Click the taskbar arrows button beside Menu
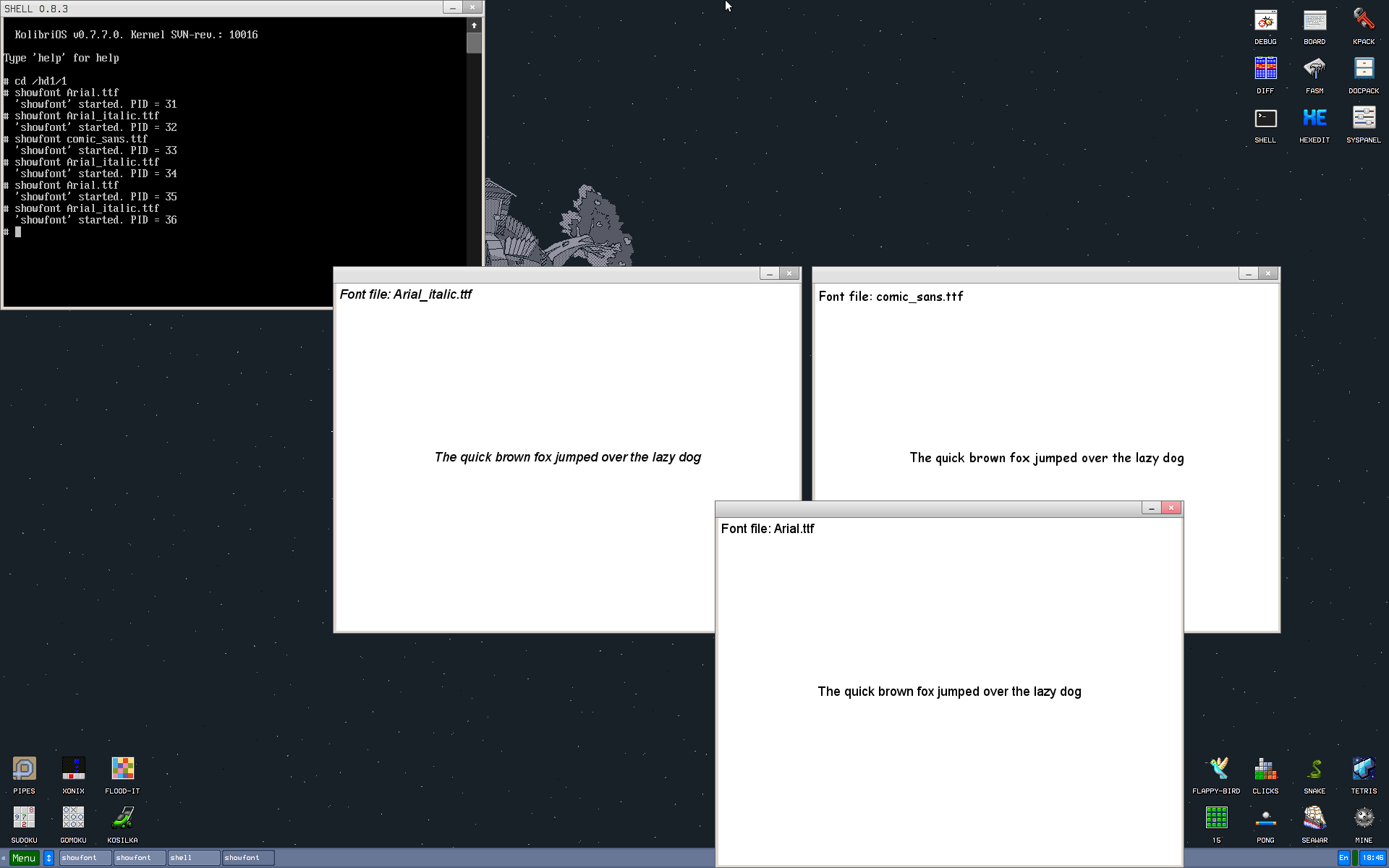1389x868 pixels. click(48, 858)
